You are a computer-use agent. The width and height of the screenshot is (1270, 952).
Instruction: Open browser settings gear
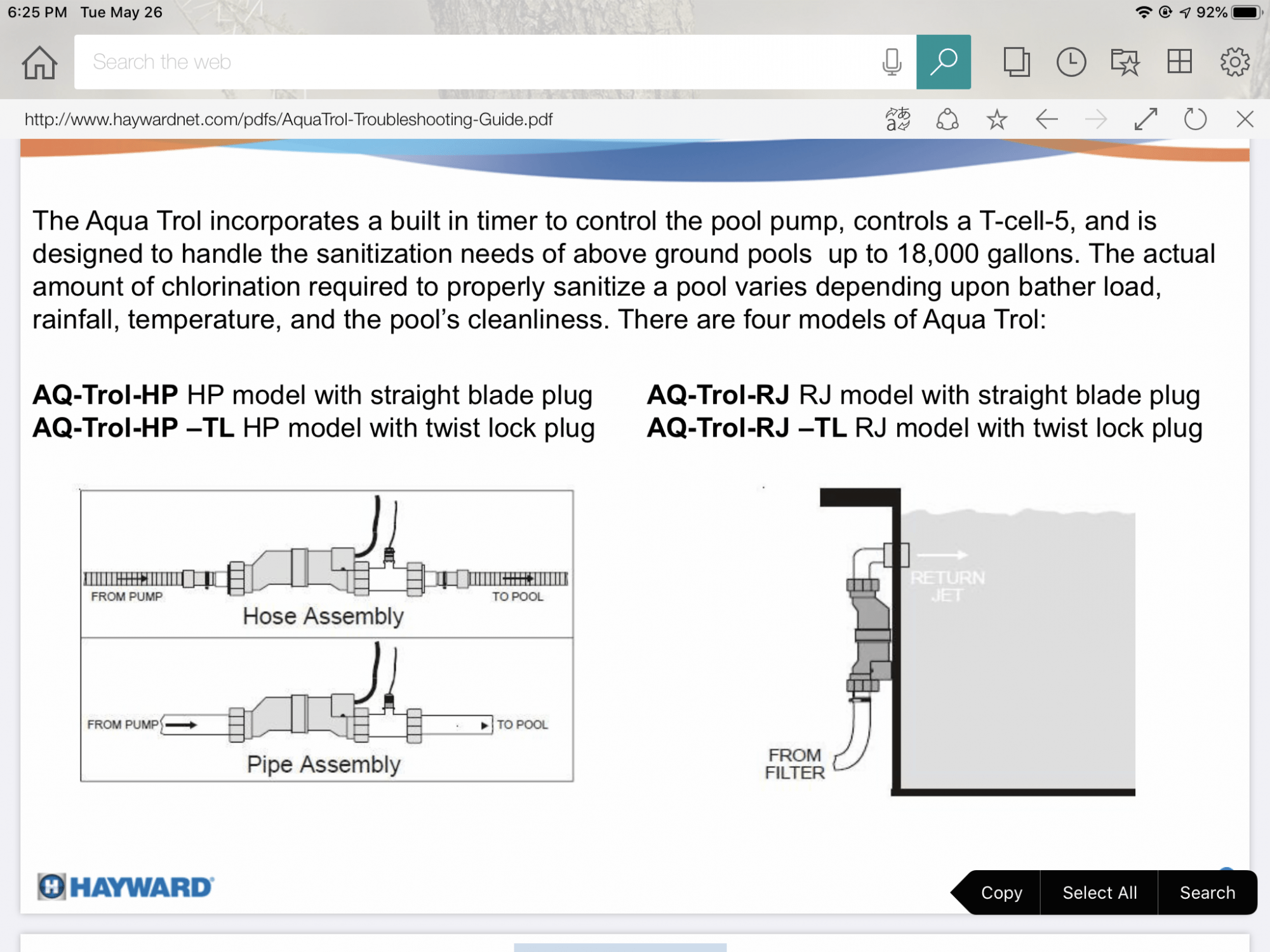click(1234, 62)
